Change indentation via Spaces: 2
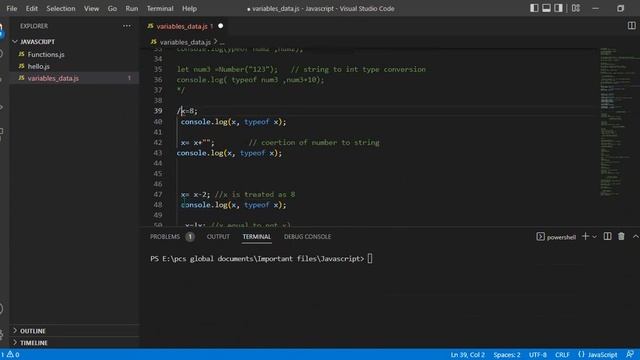Image resolution: width=640 pixels, height=360 pixels. click(x=507, y=355)
